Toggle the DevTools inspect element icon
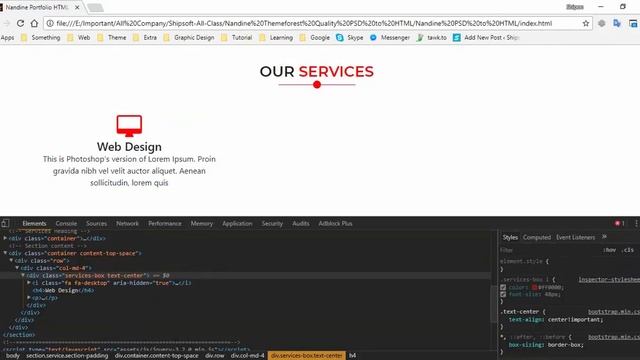This screenshot has width=640, height=360. 5,223
